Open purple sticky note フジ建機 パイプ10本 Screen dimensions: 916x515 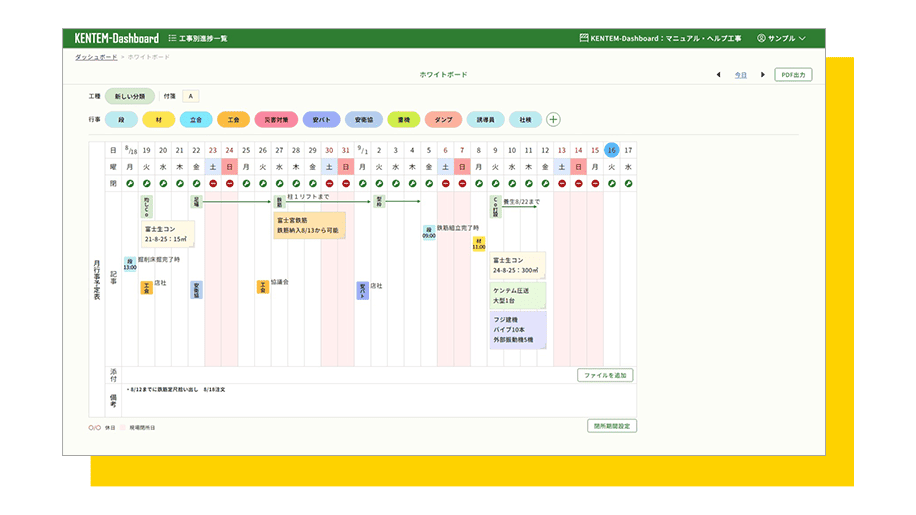tap(518, 330)
